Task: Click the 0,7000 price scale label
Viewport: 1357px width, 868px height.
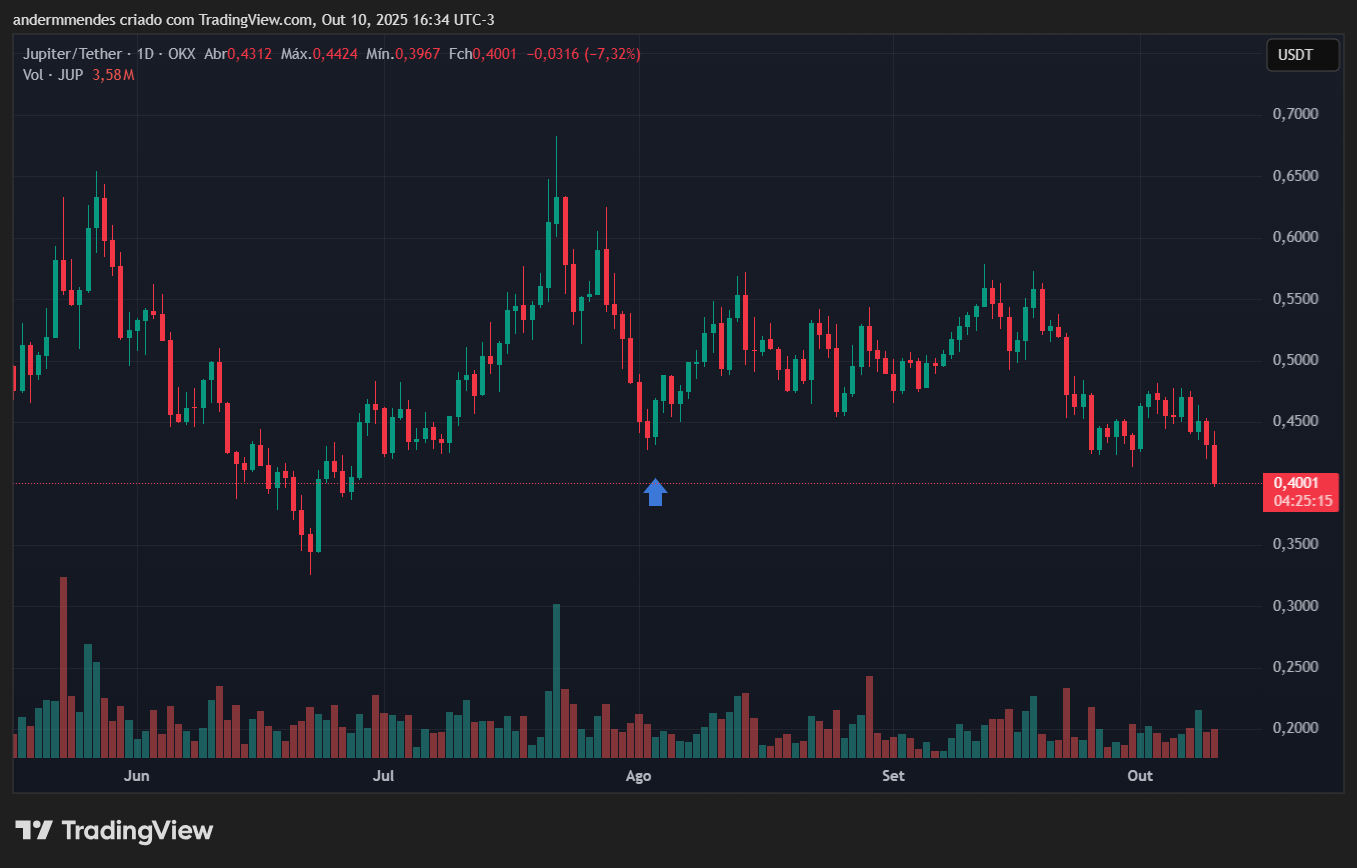Action: (1295, 114)
